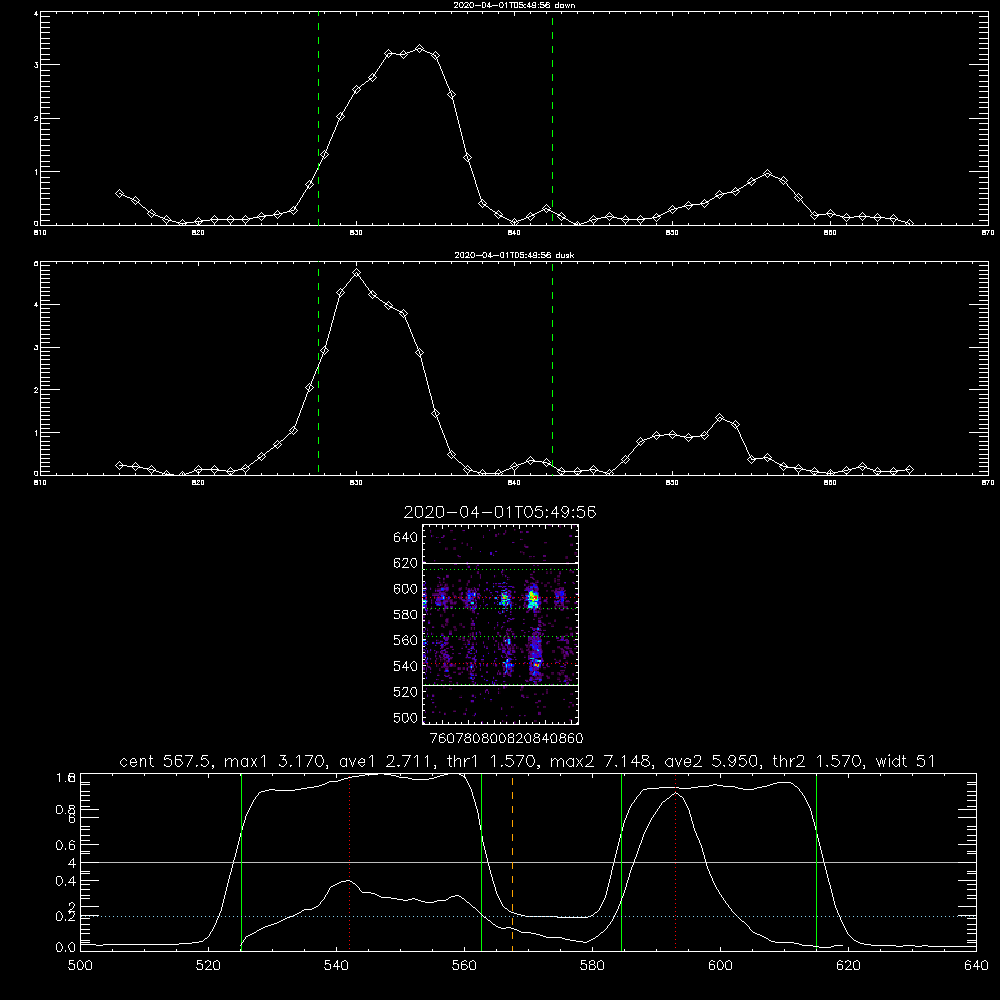Click the '0.6' label on bottom plot y-axis

[66, 845]
